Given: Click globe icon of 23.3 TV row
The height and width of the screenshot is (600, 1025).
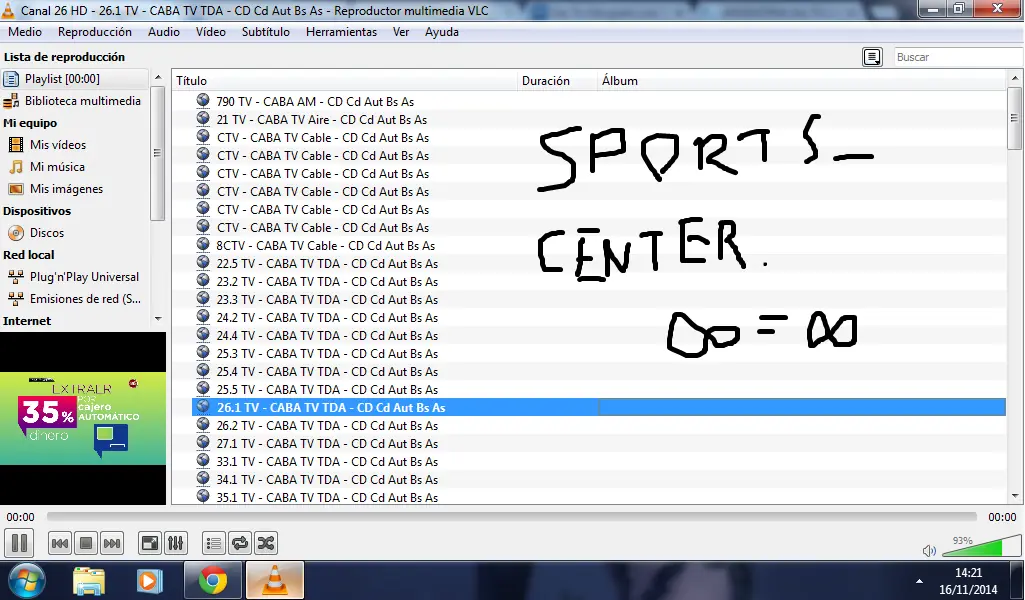Looking at the screenshot, I should [x=203, y=299].
